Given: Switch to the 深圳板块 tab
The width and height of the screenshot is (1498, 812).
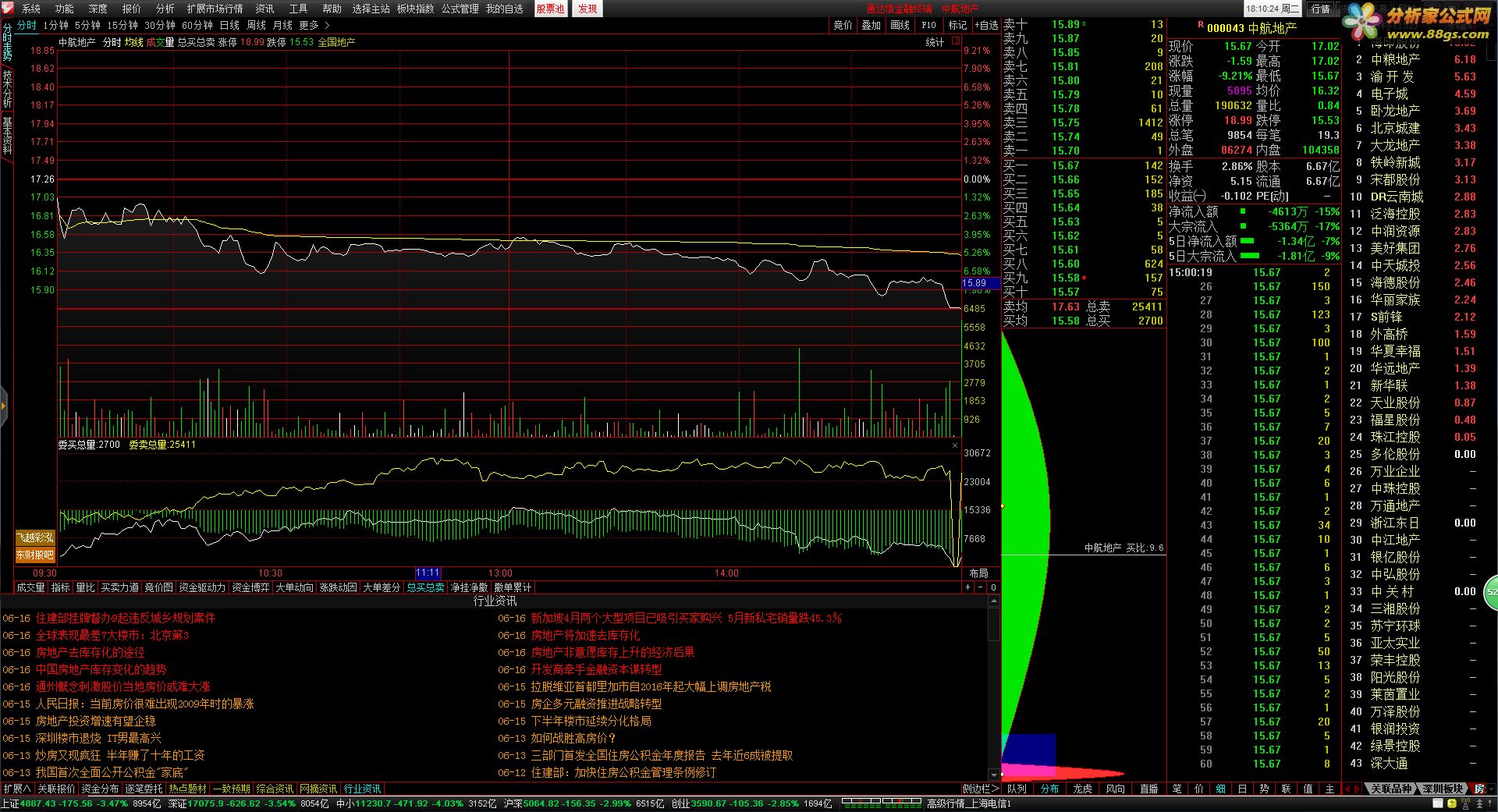Looking at the screenshot, I should click(x=1442, y=789).
